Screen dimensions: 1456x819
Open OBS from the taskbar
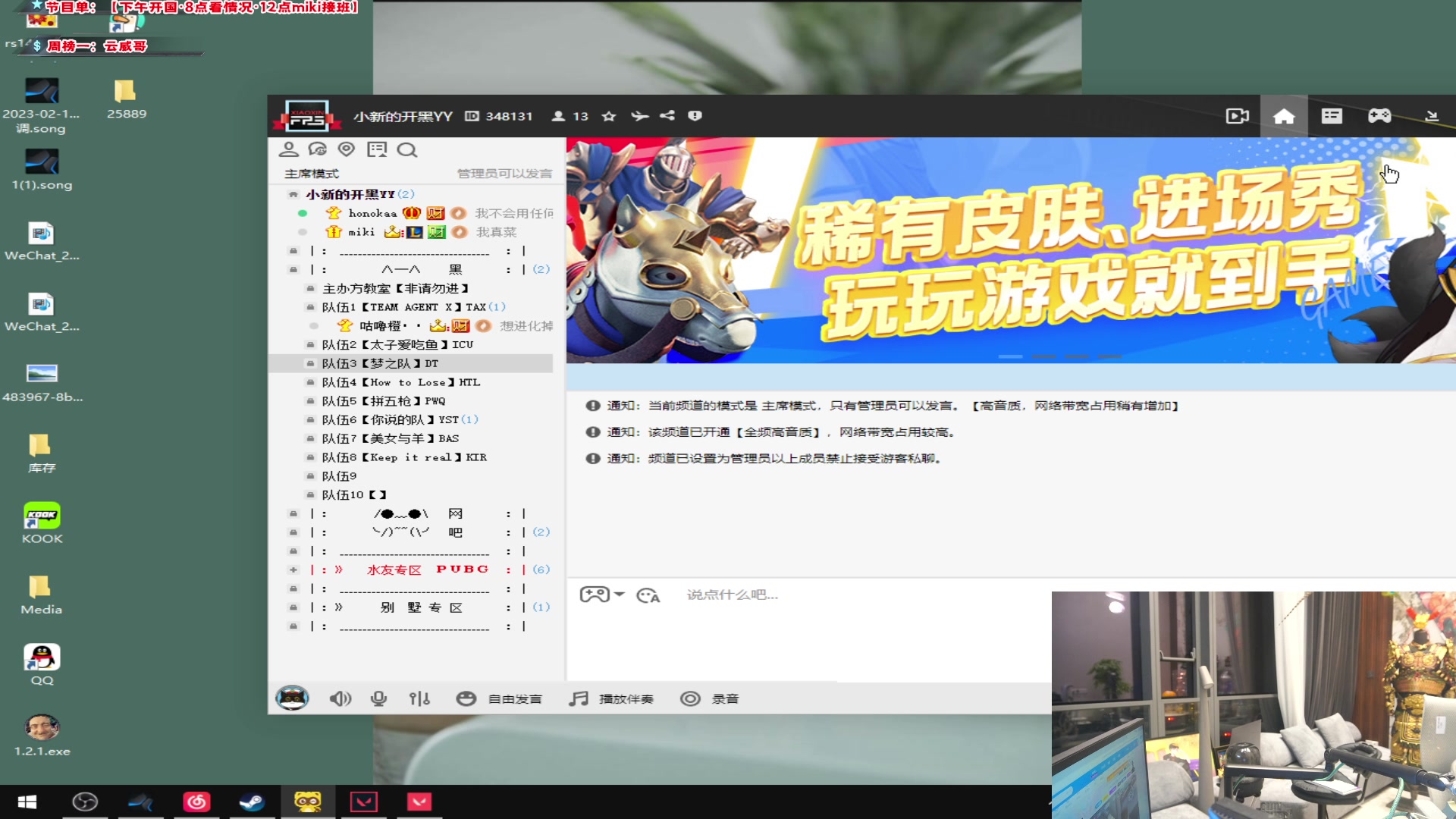[x=85, y=802]
